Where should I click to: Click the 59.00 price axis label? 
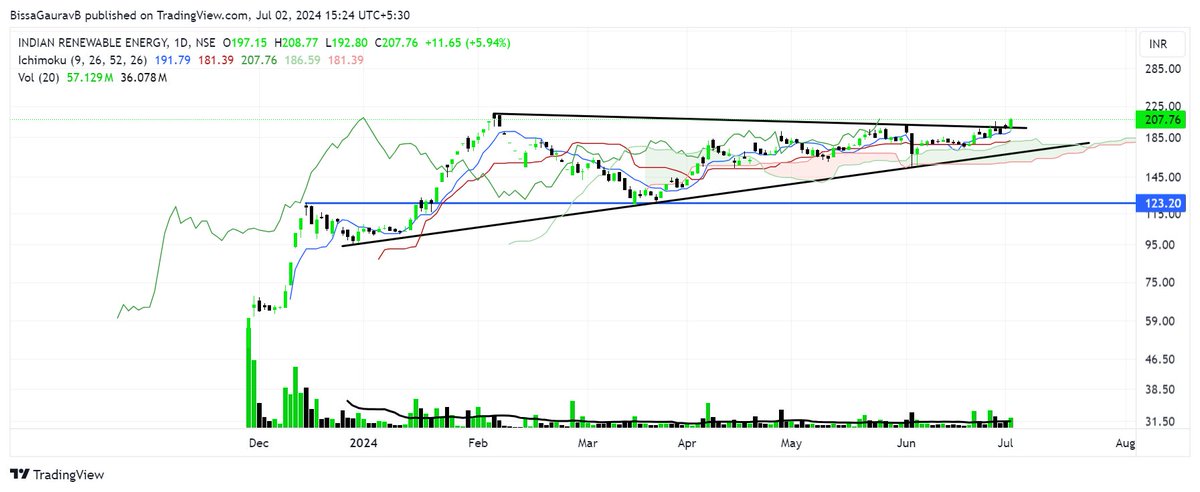tap(1160, 321)
